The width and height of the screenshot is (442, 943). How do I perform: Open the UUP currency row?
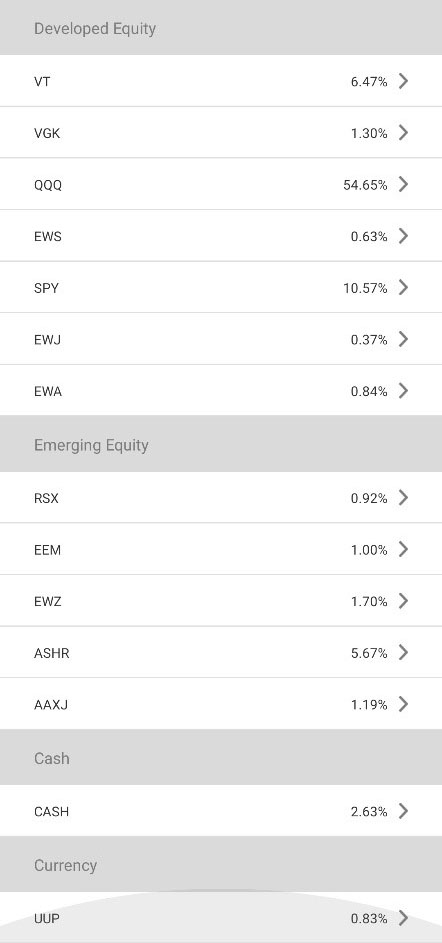221,918
